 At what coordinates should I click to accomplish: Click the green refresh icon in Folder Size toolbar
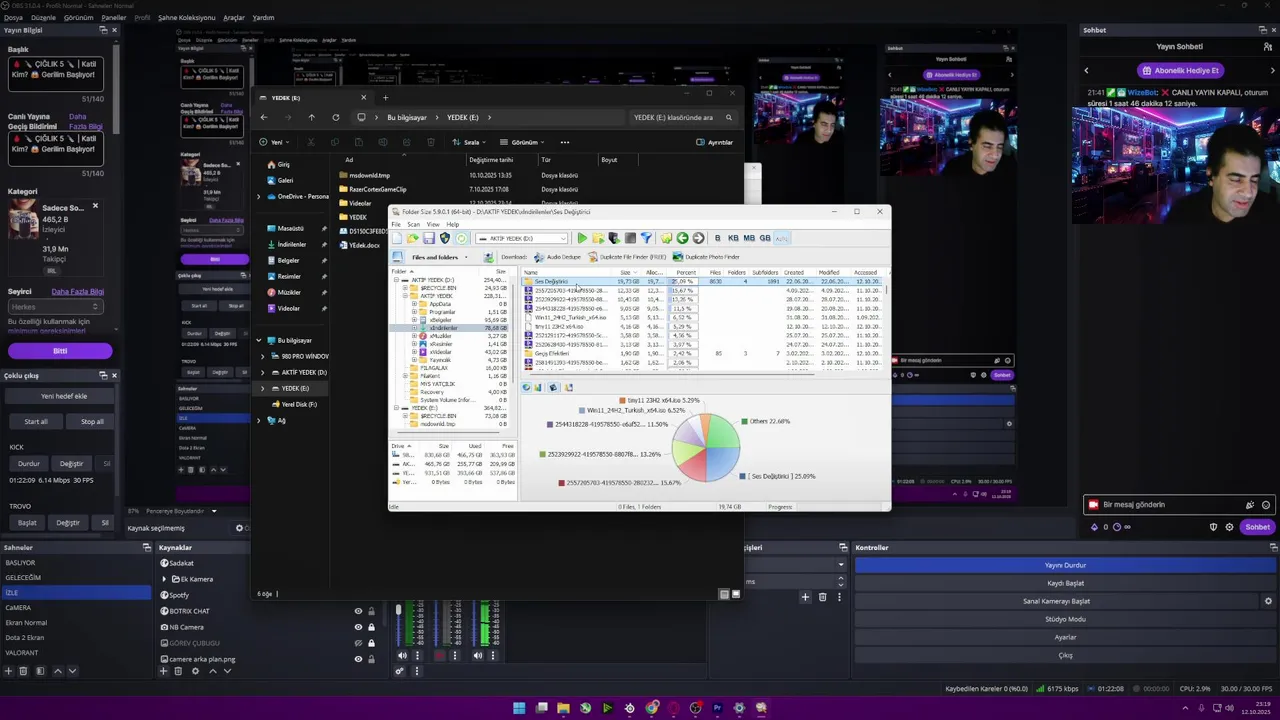(461, 238)
